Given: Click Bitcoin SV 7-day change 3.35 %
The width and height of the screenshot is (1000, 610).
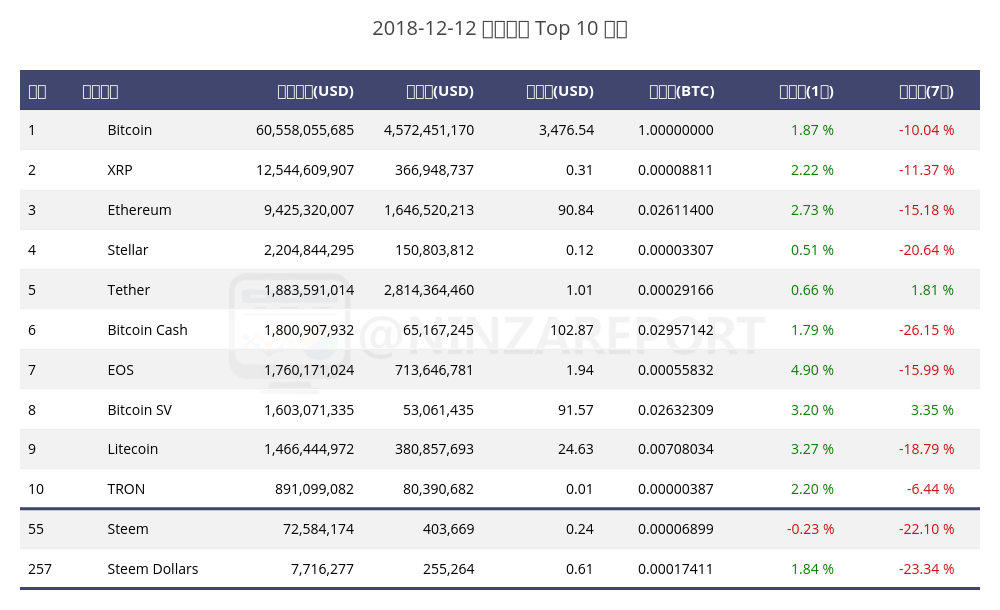Looking at the screenshot, I should (x=932, y=410).
